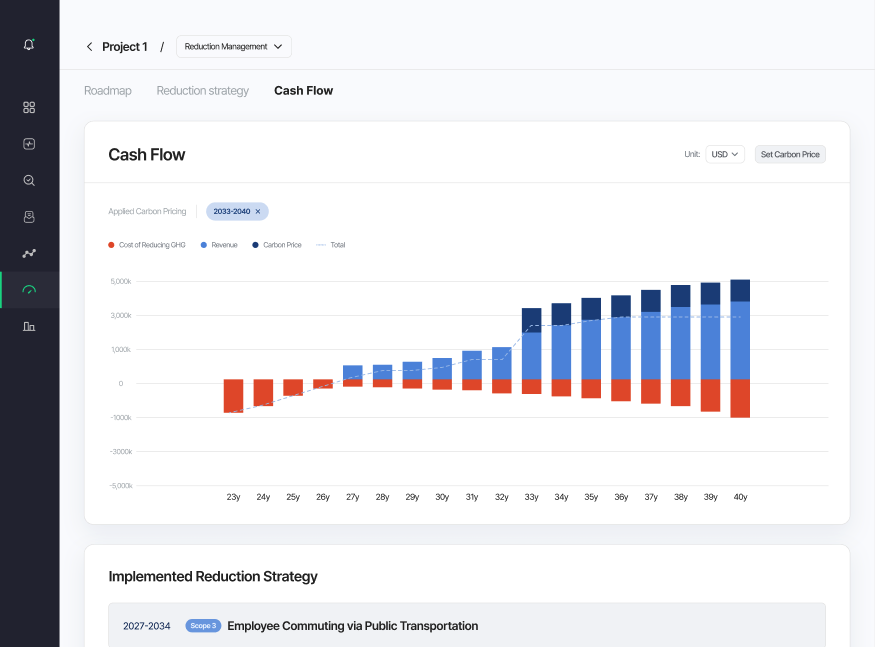Click the Applied Carbon Pricing label

147,212
